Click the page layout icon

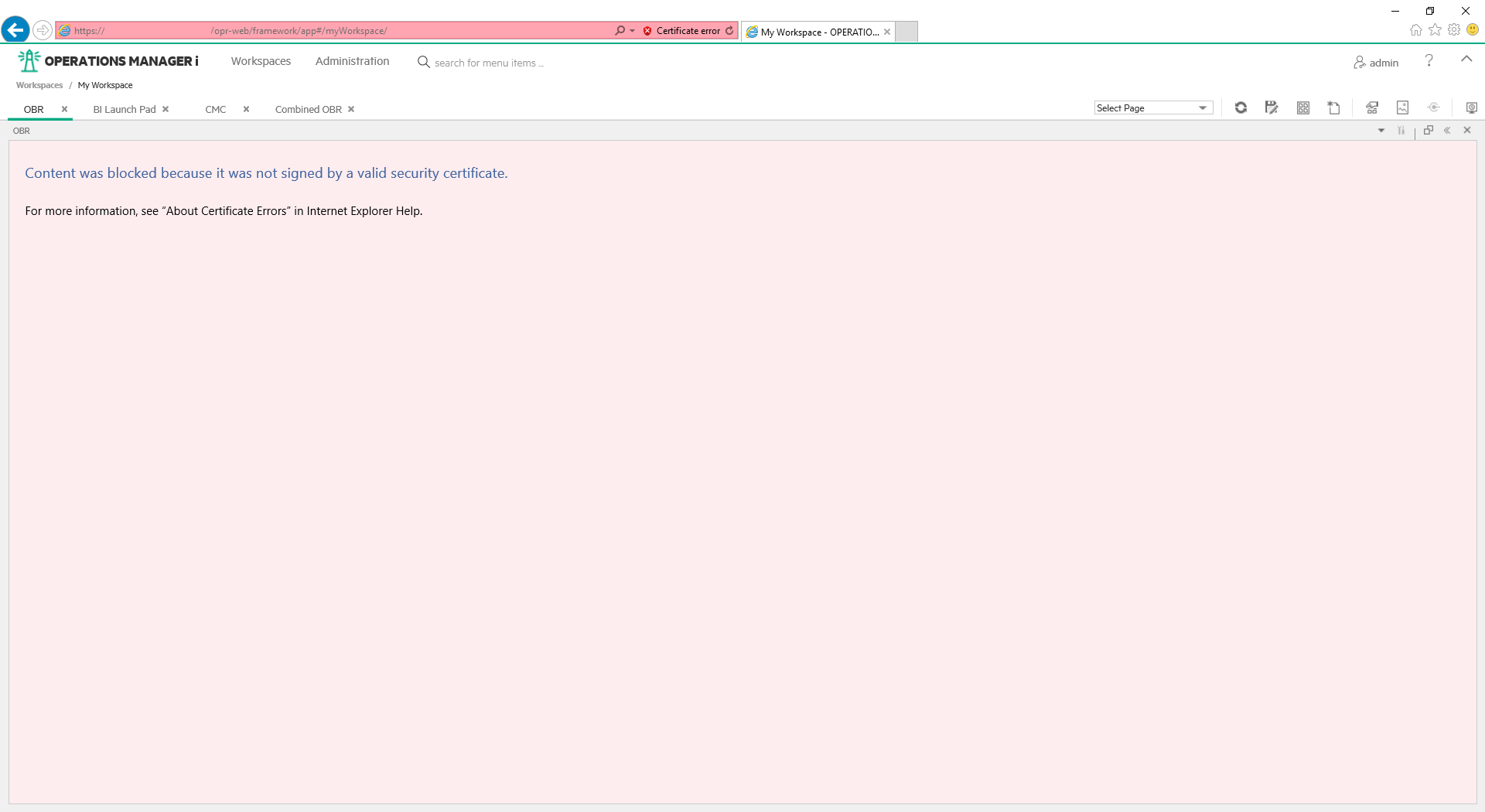1372,107
